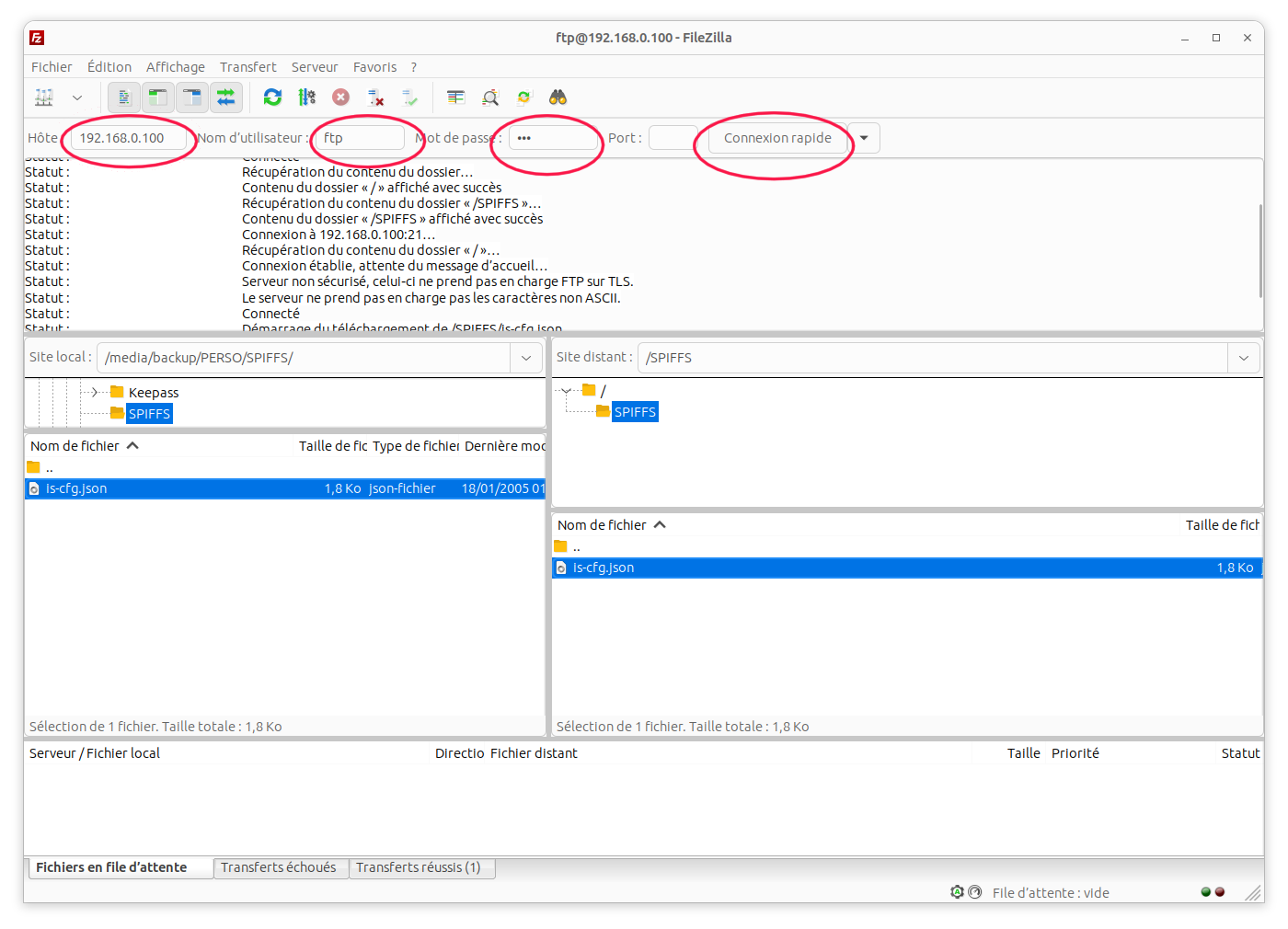1288x929 pixels.
Task: Open the Affichage menu
Action: (x=176, y=67)
